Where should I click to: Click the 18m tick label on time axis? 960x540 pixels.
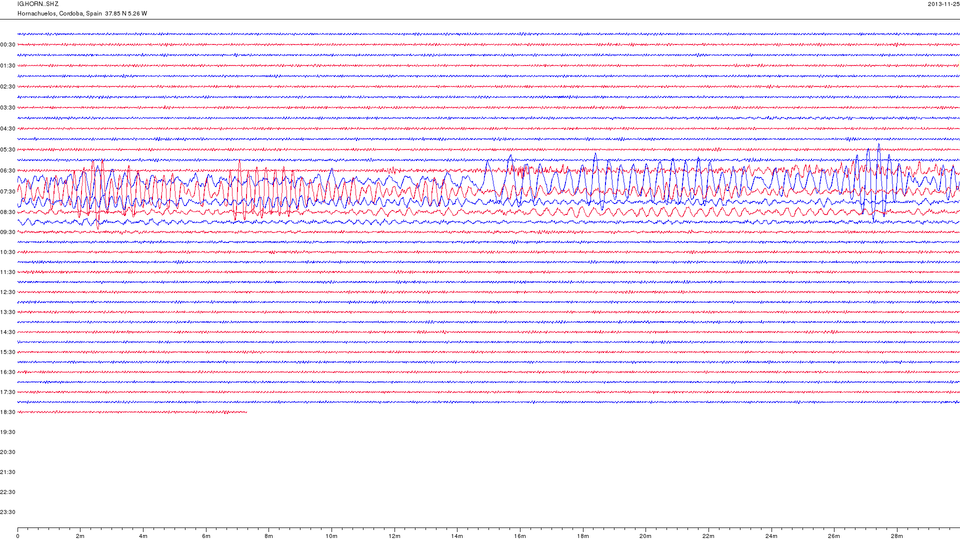click(x=583, y=536)
